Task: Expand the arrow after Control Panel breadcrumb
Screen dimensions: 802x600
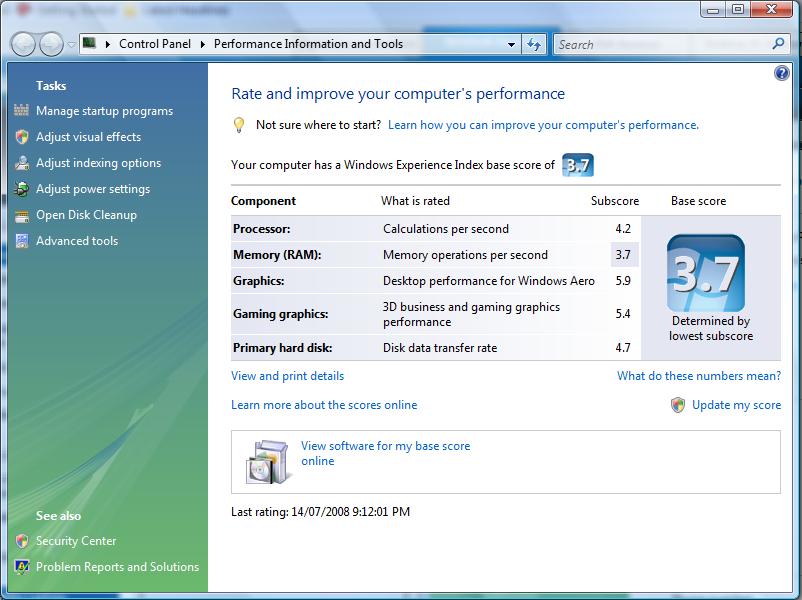Action: (203, 45)
